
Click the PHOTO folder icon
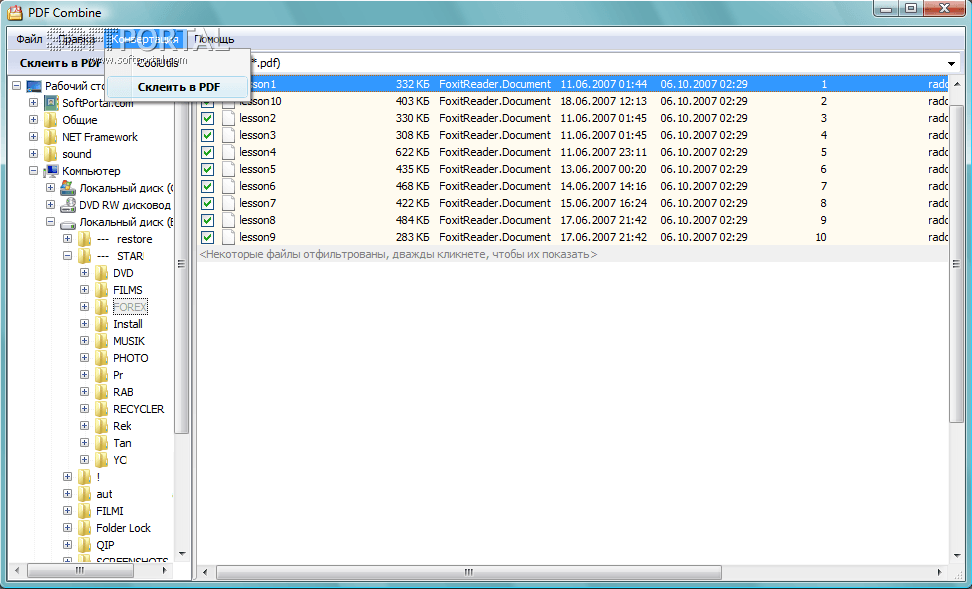coord(102,358)
